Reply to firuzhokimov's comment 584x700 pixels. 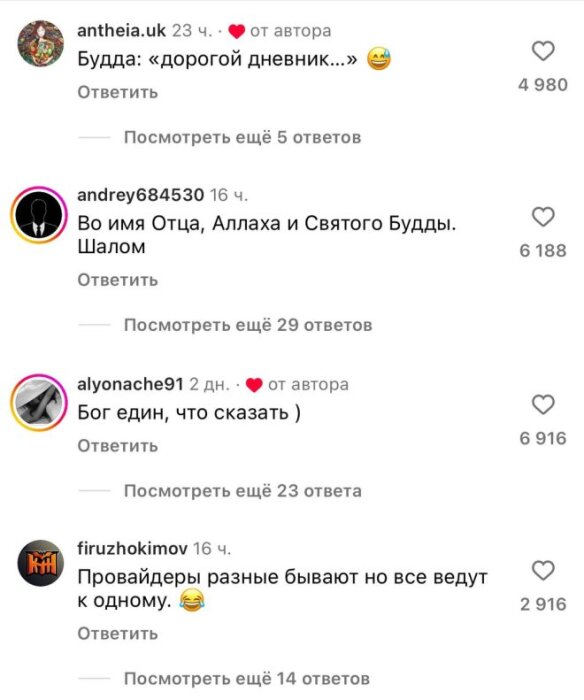[118, 633]
